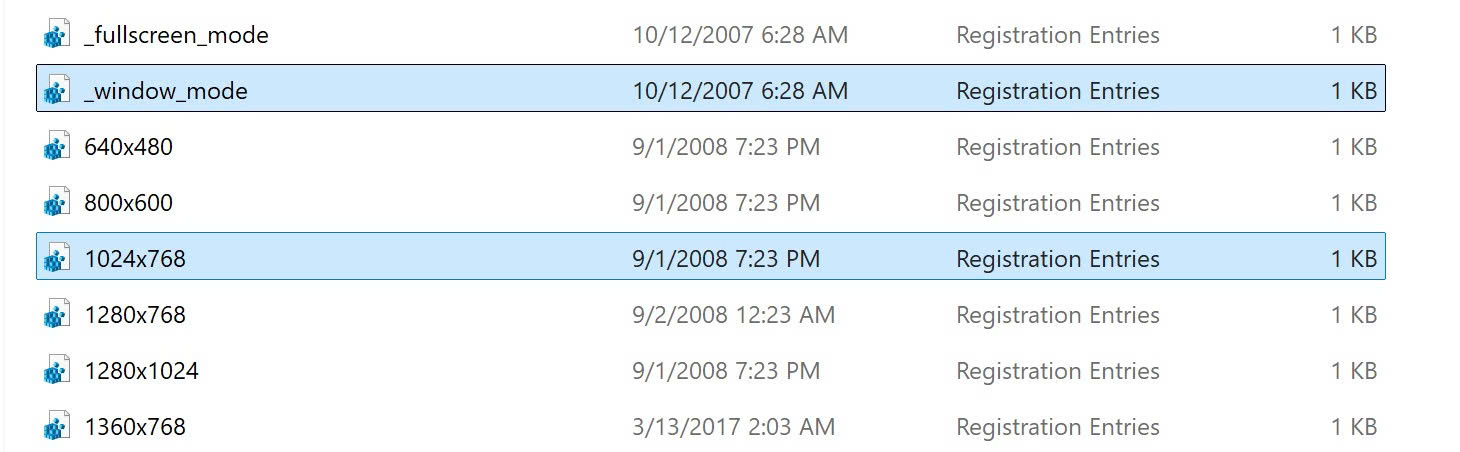Choose the 1280x768 file name
1460x452 pixels.
(x=136, y=315)
